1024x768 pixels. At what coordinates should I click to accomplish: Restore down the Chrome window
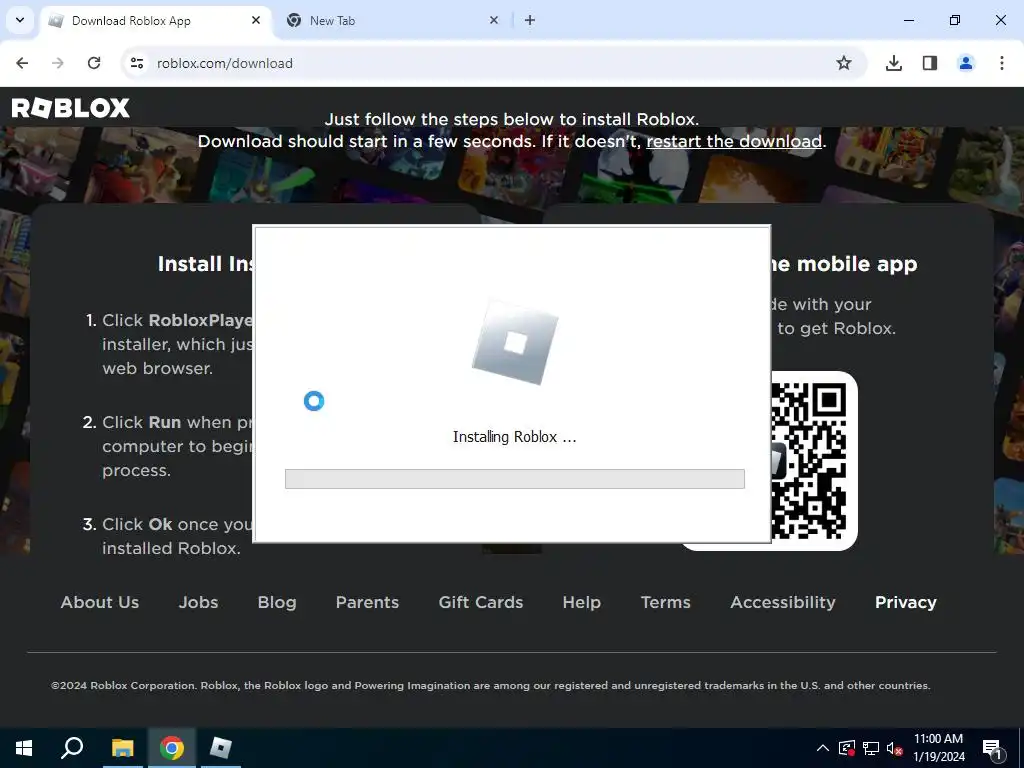[955, 20]
